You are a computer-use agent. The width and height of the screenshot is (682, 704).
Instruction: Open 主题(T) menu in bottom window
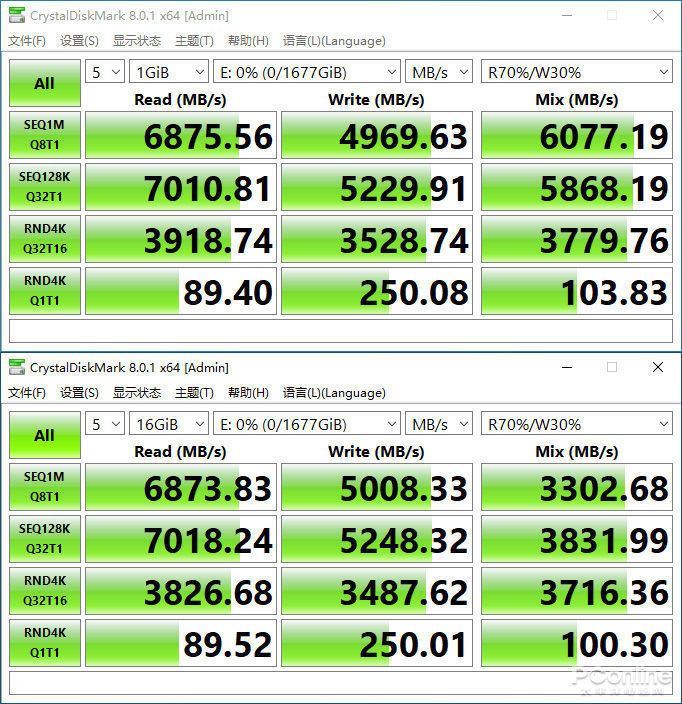click(194, 393)
